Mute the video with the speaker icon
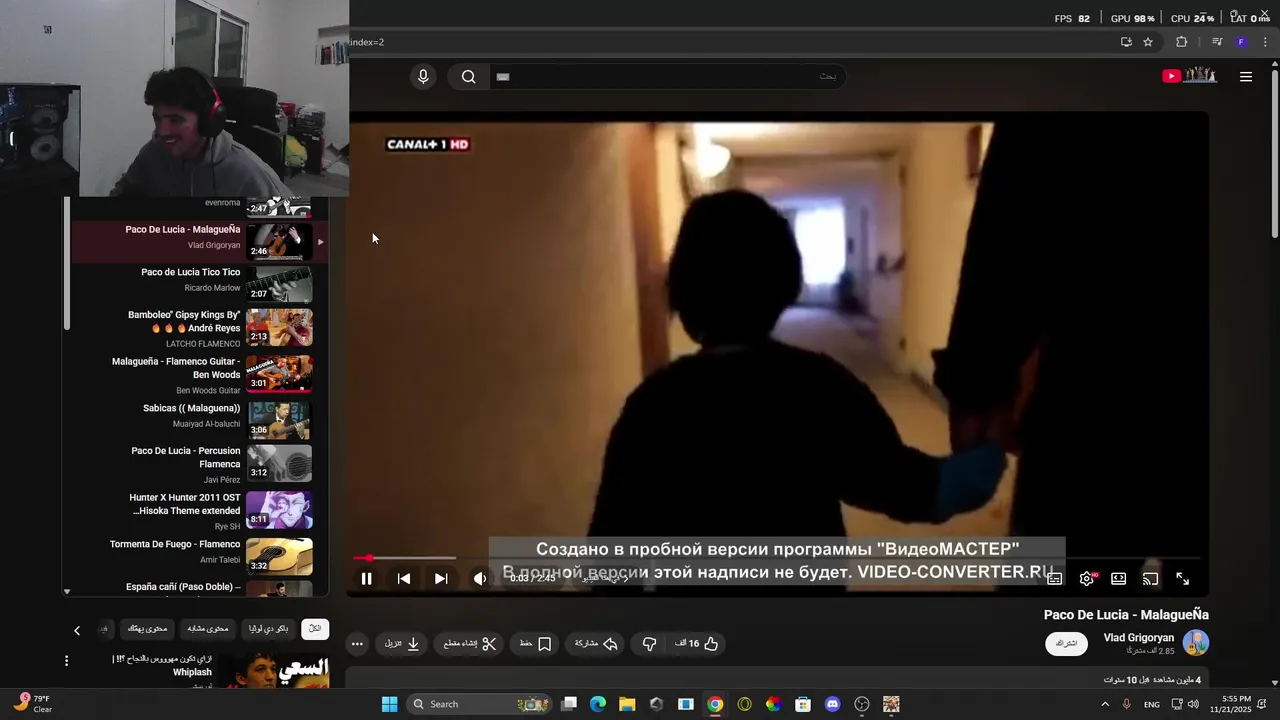 point(480,579)
